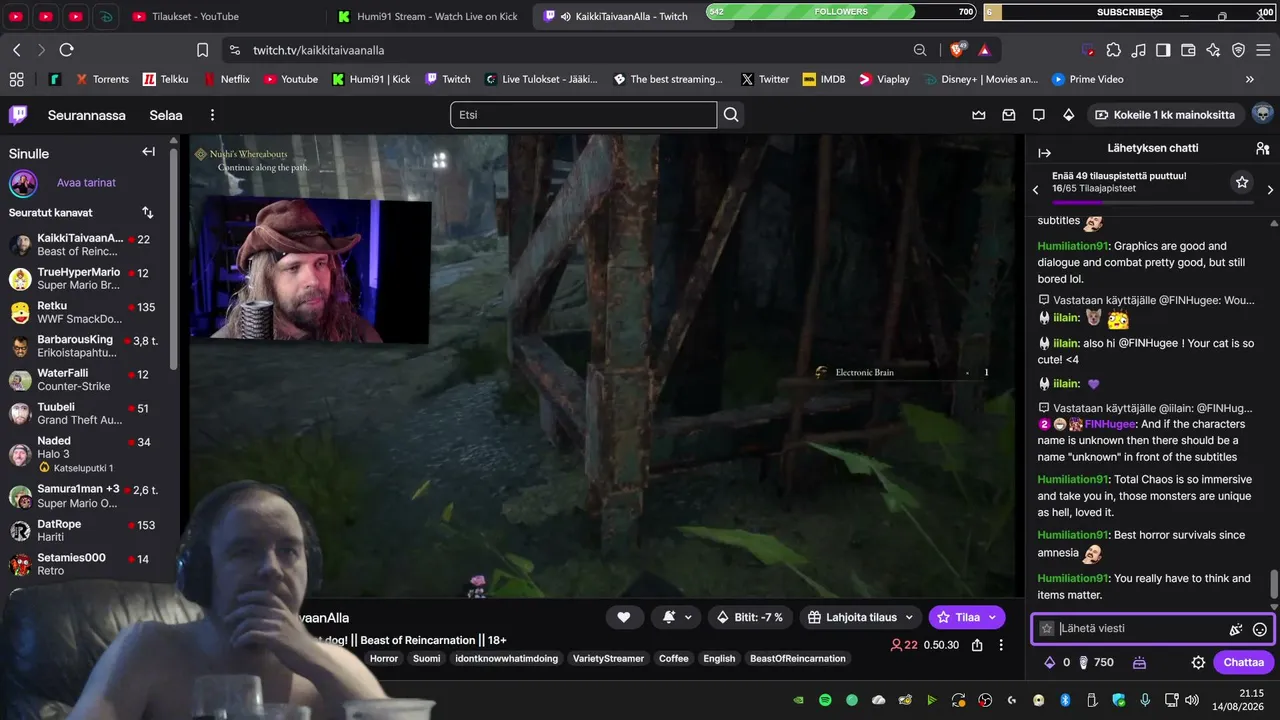Viewport: 1280px width, 720px height.
Task: Open the Prime loot crown icon
Action: pos(979,115)
